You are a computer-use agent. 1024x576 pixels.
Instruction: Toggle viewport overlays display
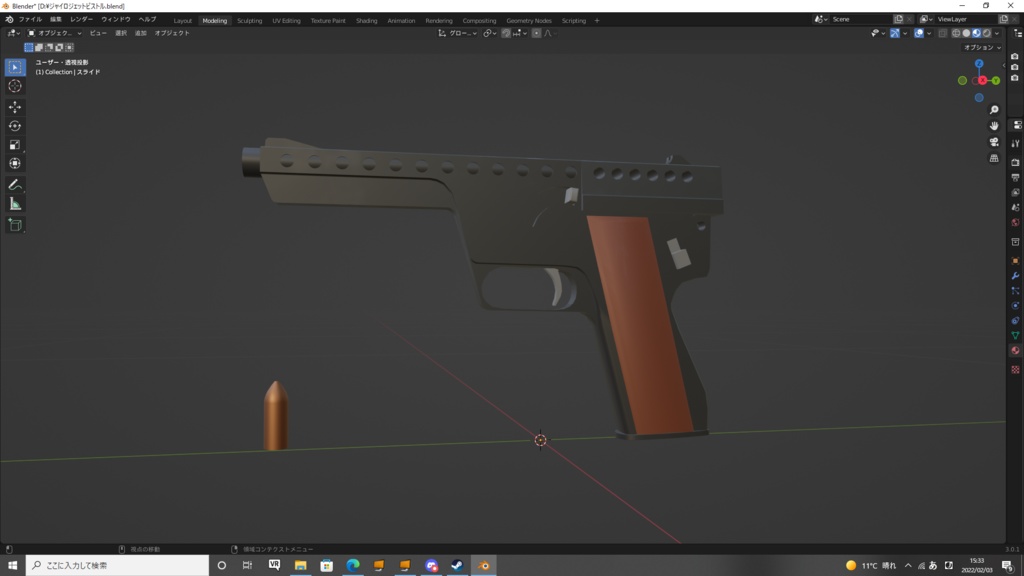click(919, 33)
